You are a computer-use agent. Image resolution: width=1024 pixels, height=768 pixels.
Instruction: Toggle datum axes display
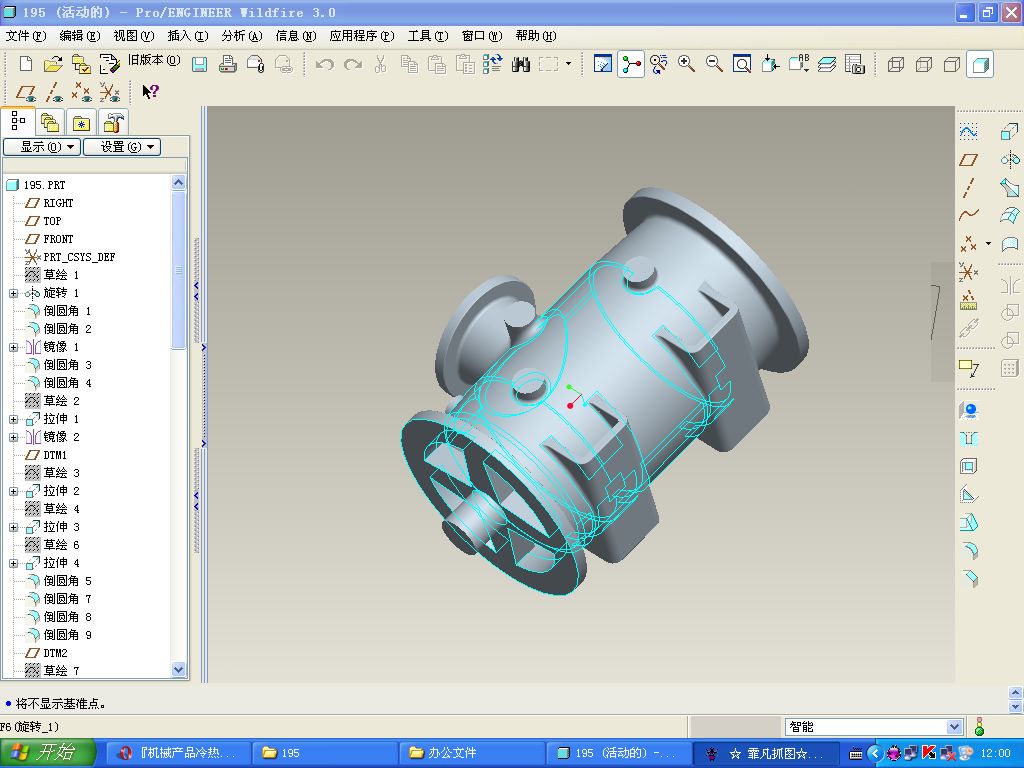54,92
